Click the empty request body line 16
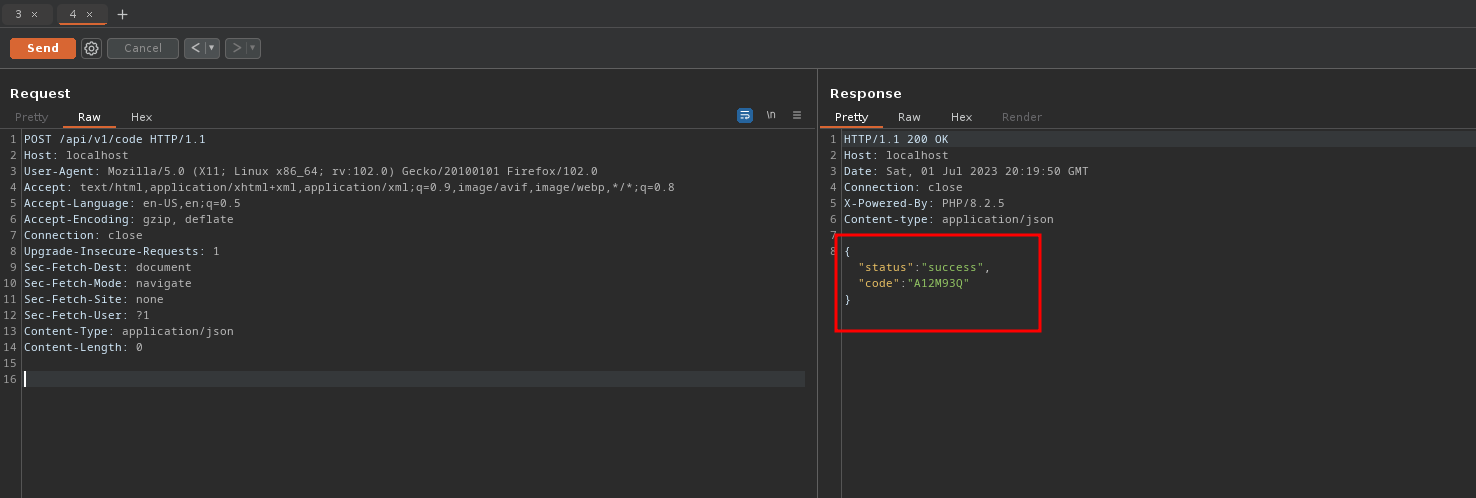Viewport: 1476px width, 498px height. pyautogui.click(x=400, y=379)
